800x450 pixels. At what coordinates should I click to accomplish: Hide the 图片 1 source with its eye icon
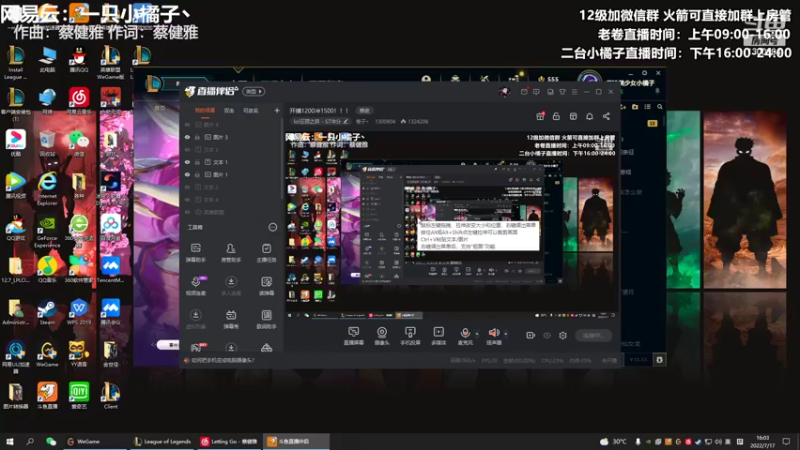tap(187, 174)
